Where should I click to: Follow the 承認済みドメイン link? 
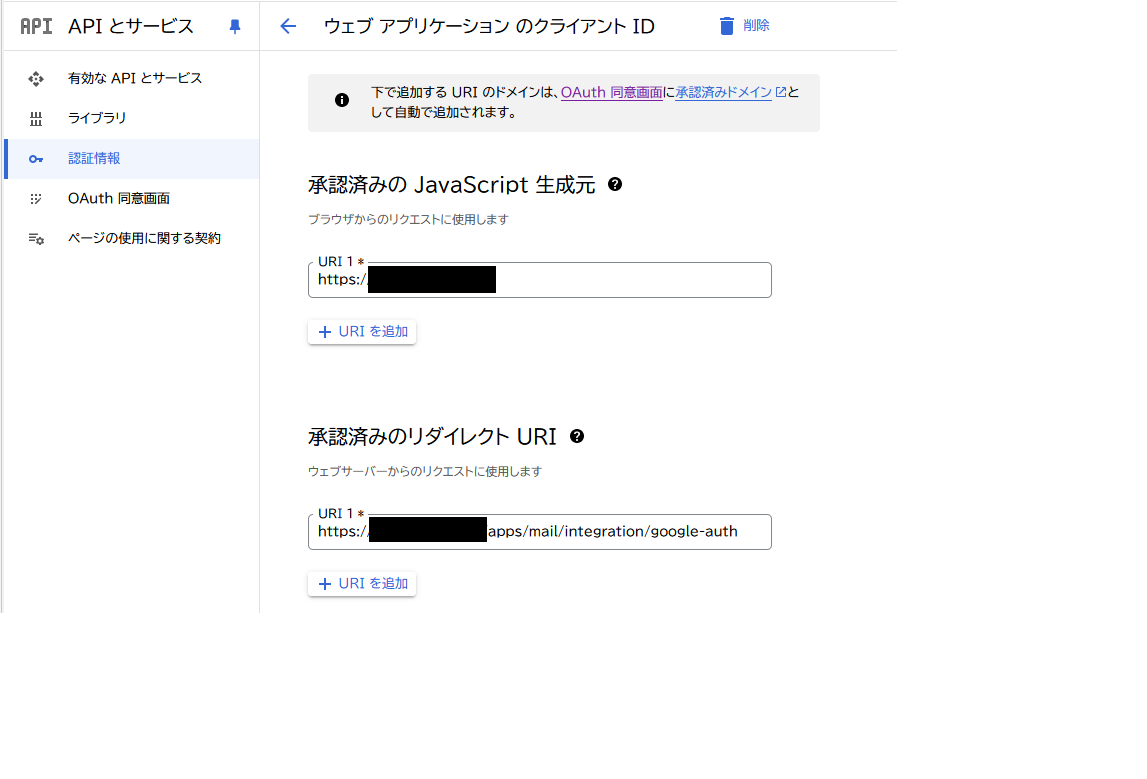[724, 92]
